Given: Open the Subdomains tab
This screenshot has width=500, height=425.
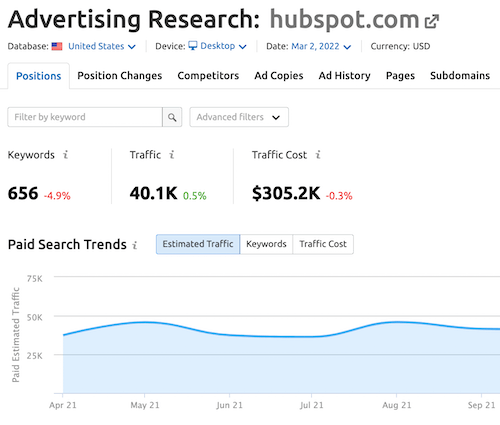Looking at the screenshot, I should [460, 76].
